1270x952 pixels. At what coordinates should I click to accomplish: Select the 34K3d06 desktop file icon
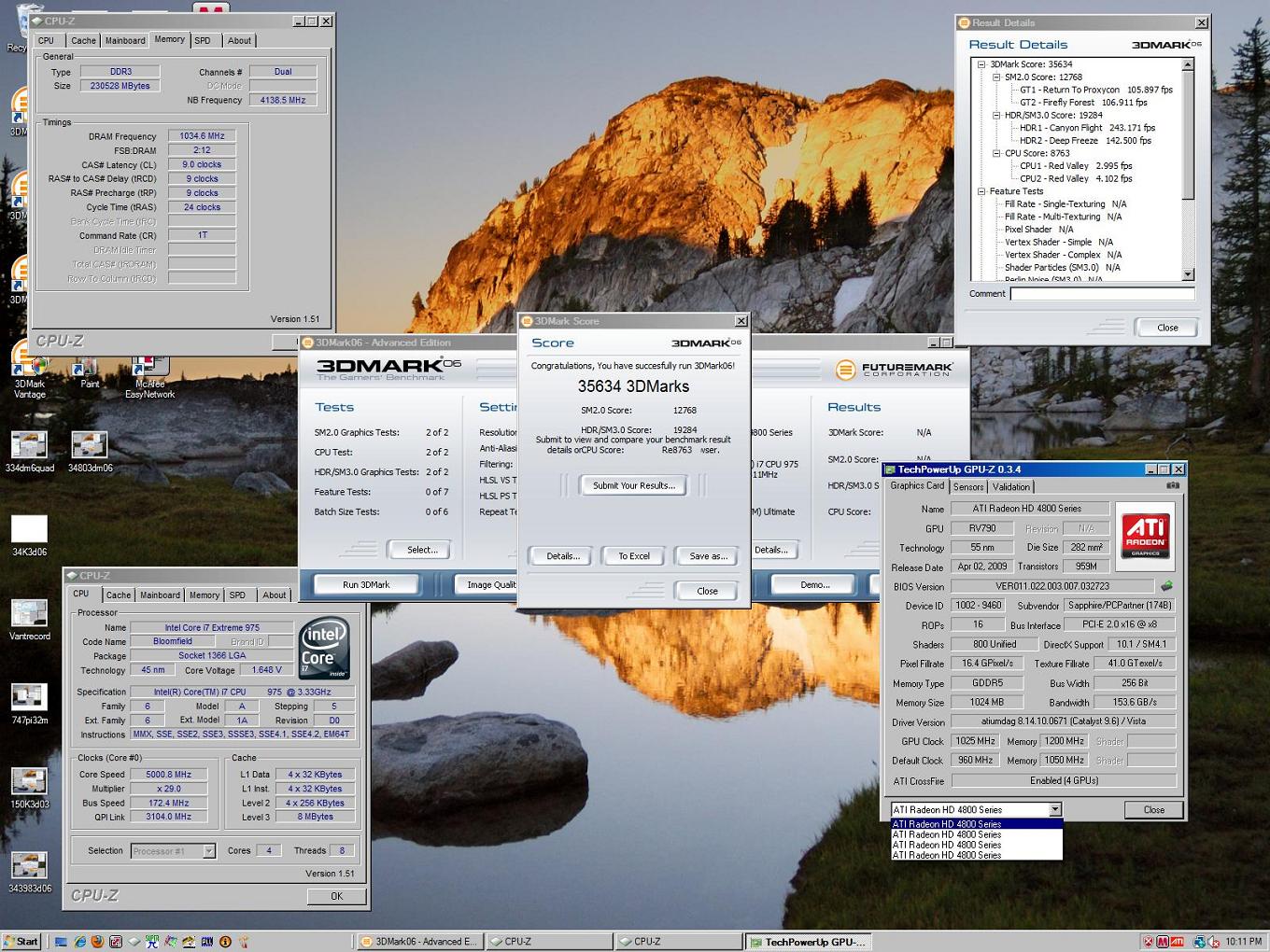coord(29,536)
